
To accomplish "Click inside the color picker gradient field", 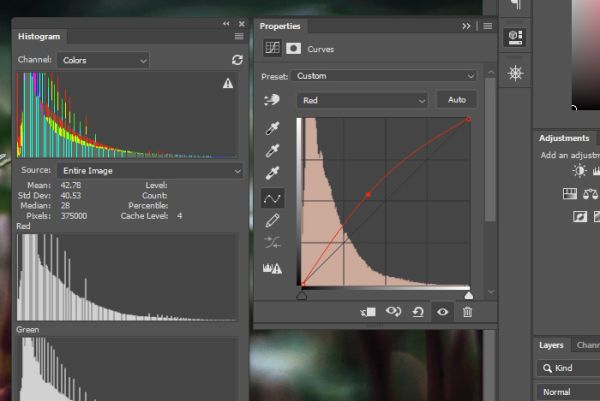I will tap(586, 55).
